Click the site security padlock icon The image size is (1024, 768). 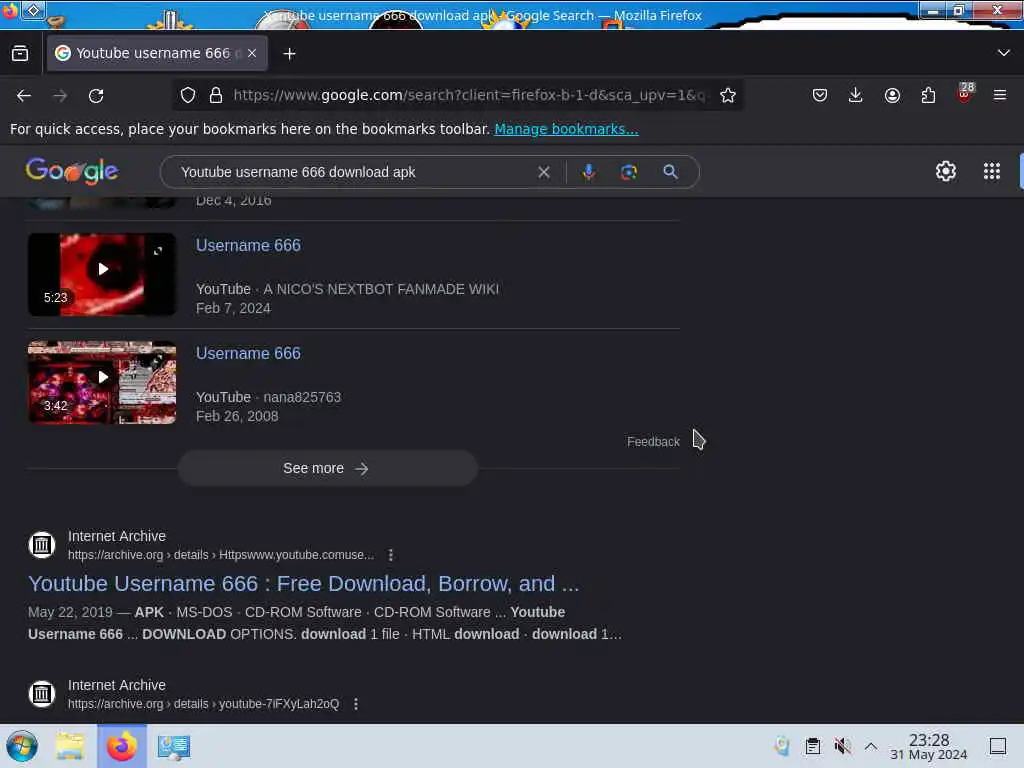(x=216, y=95)
